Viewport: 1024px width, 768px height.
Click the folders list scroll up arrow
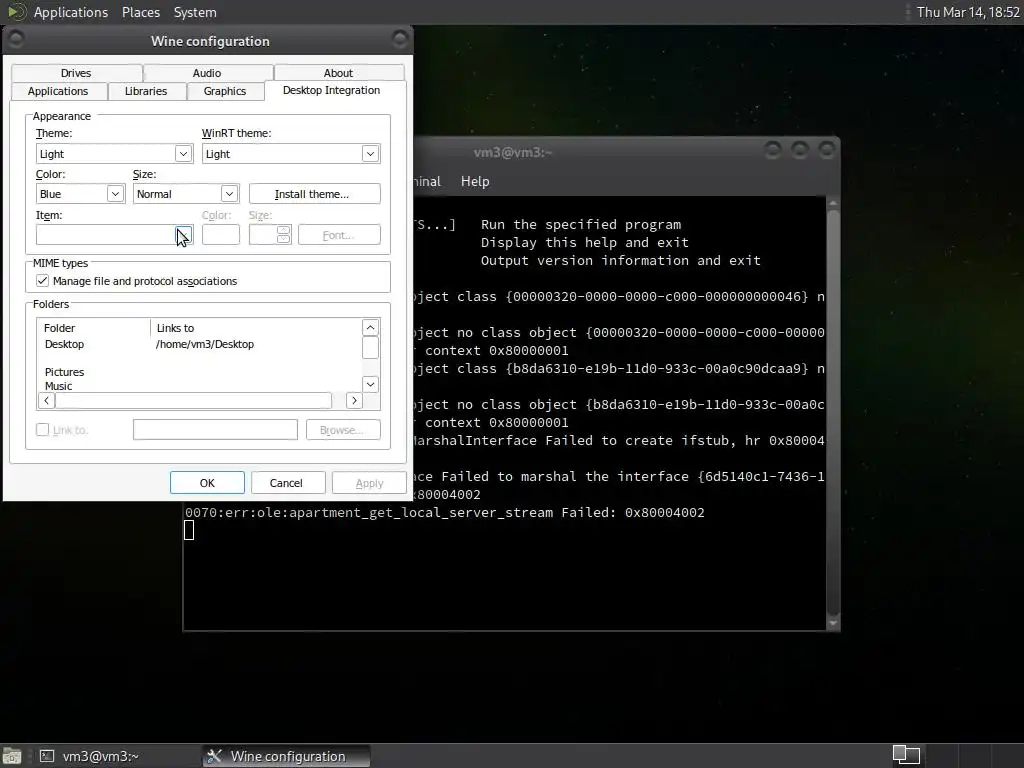tap(370, 328)
